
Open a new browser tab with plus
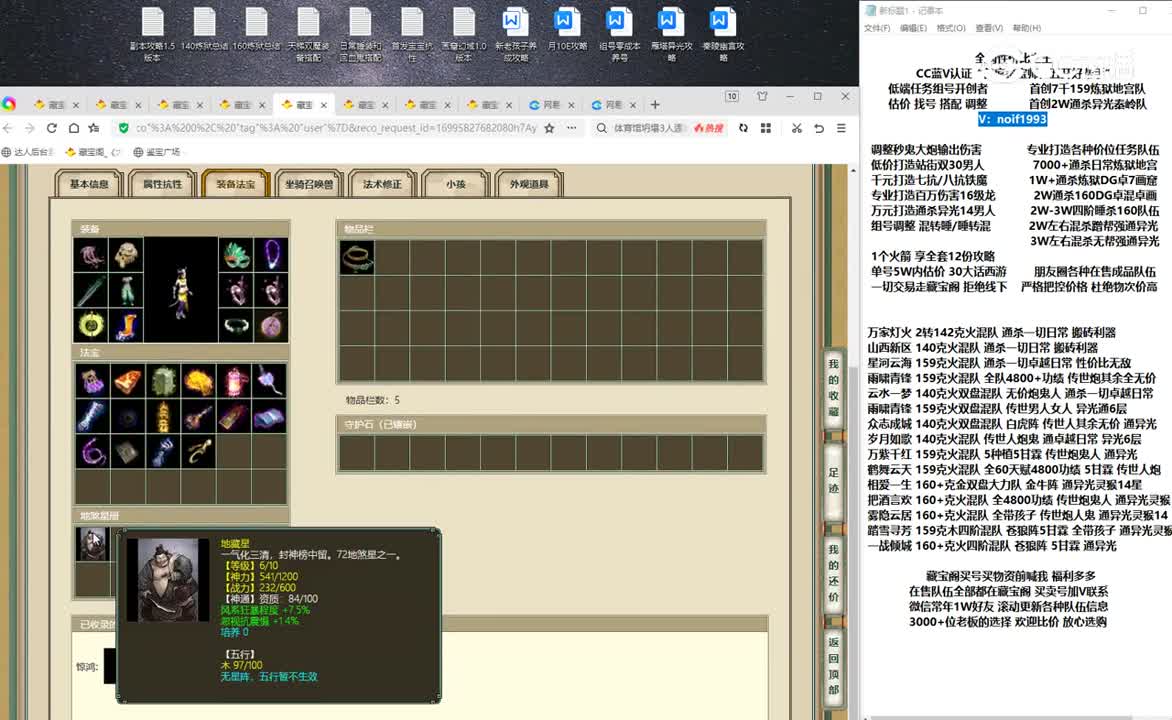click(655, 105)
